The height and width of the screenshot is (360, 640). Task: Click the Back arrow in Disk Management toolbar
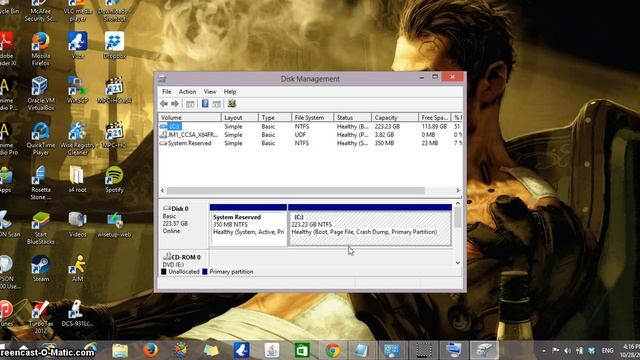pos(164,104)
